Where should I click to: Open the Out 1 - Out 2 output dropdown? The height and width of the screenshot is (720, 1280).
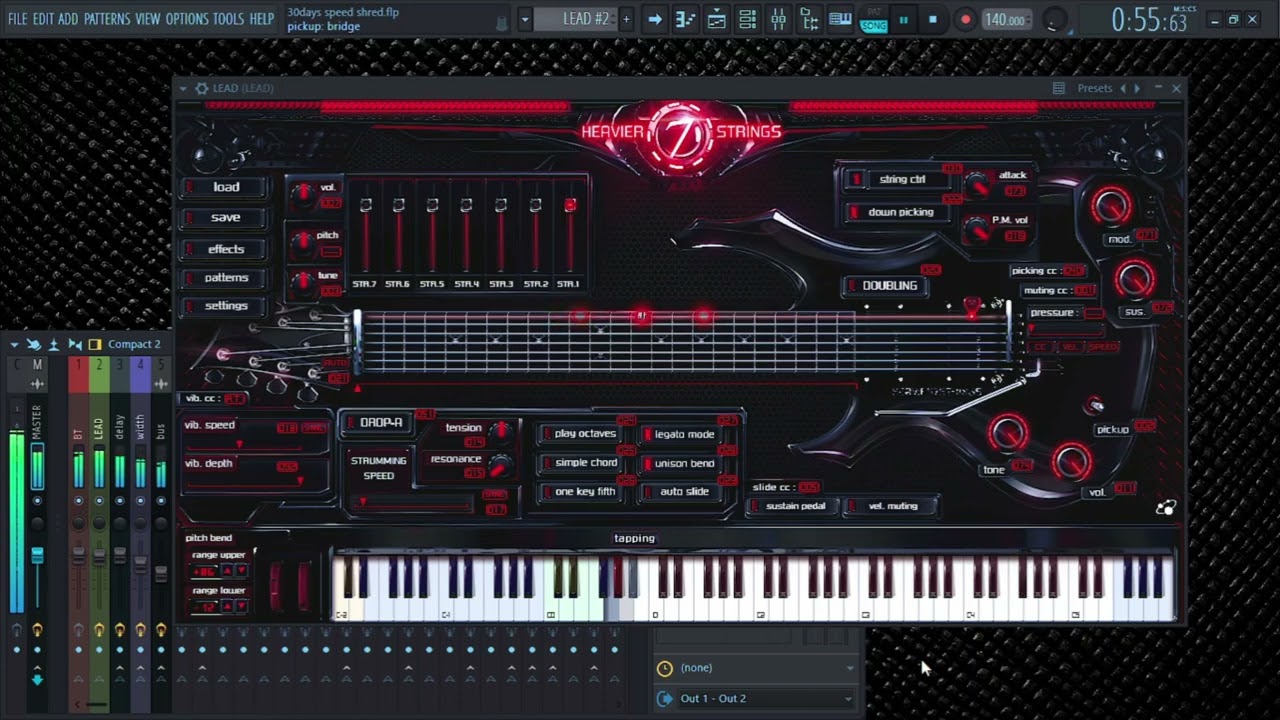point(757,698)
